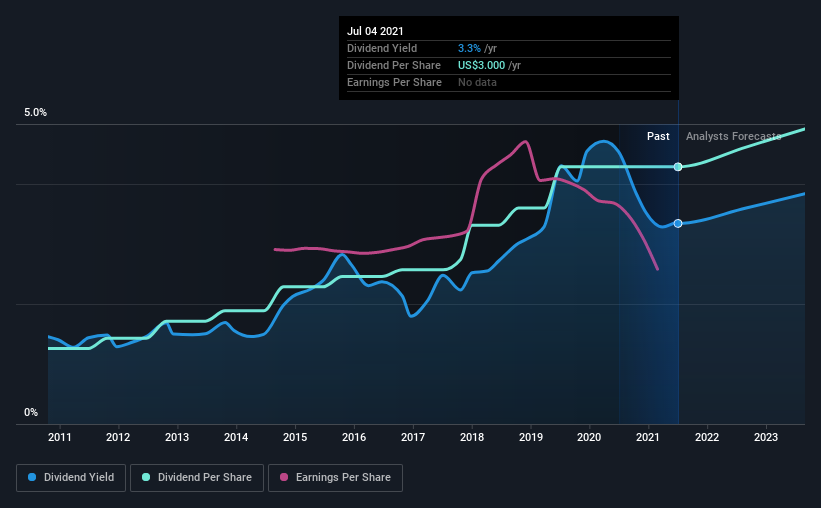The image size is (821, 508).
Task: Click the Jul 04 2021 tooltip date
Action: click(x=375, y=31)
